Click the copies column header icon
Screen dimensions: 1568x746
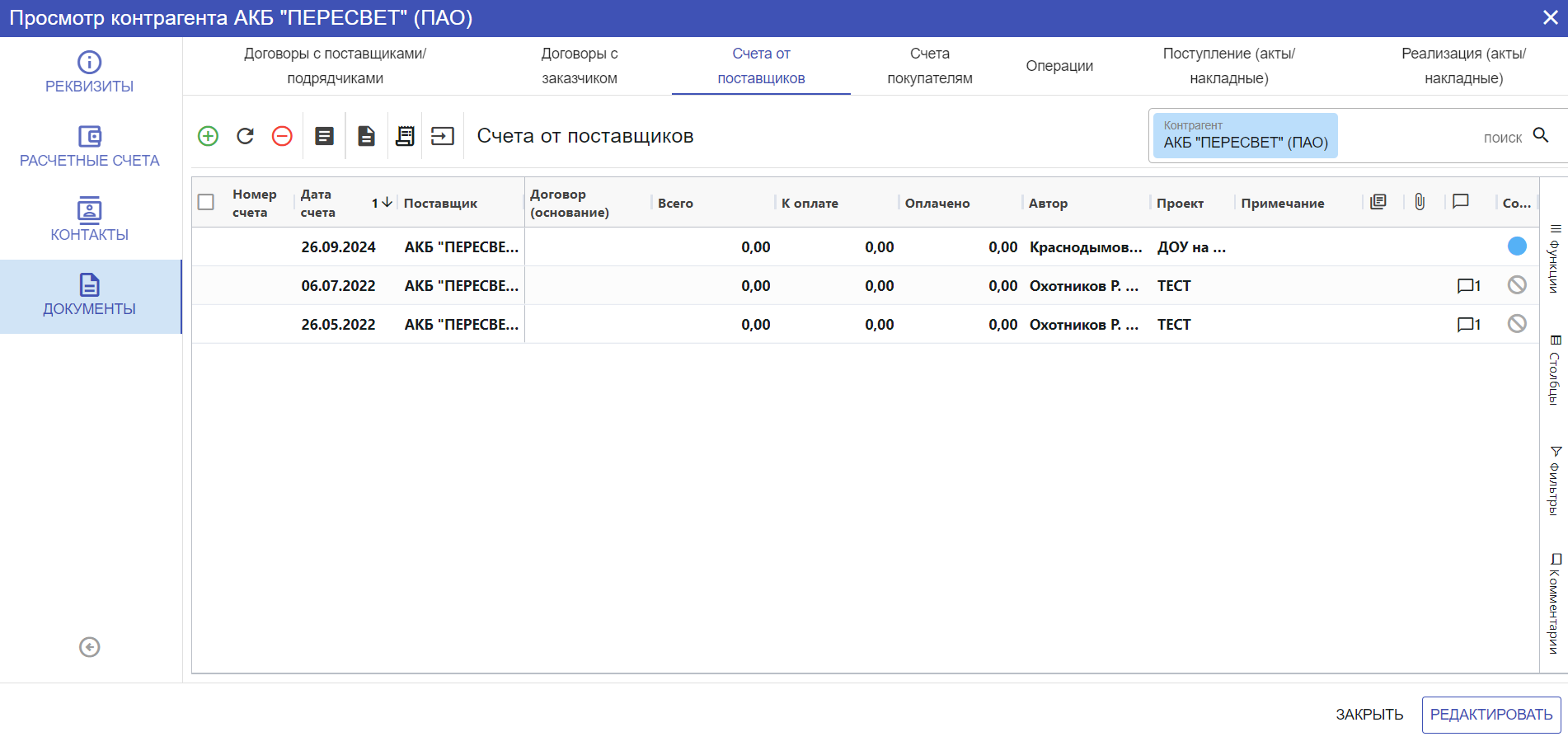click(x=1378, y=202)
